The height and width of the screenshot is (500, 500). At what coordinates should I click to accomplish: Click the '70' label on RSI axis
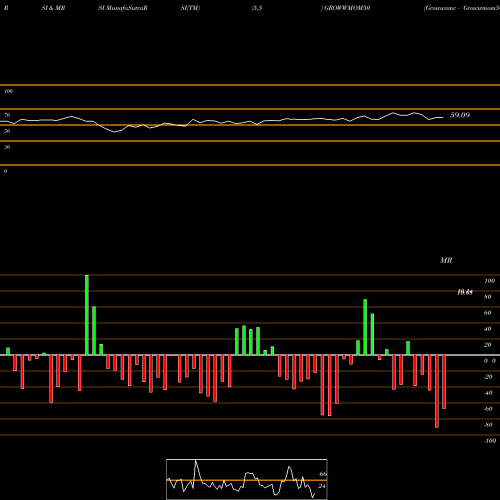tap(7, 115)
